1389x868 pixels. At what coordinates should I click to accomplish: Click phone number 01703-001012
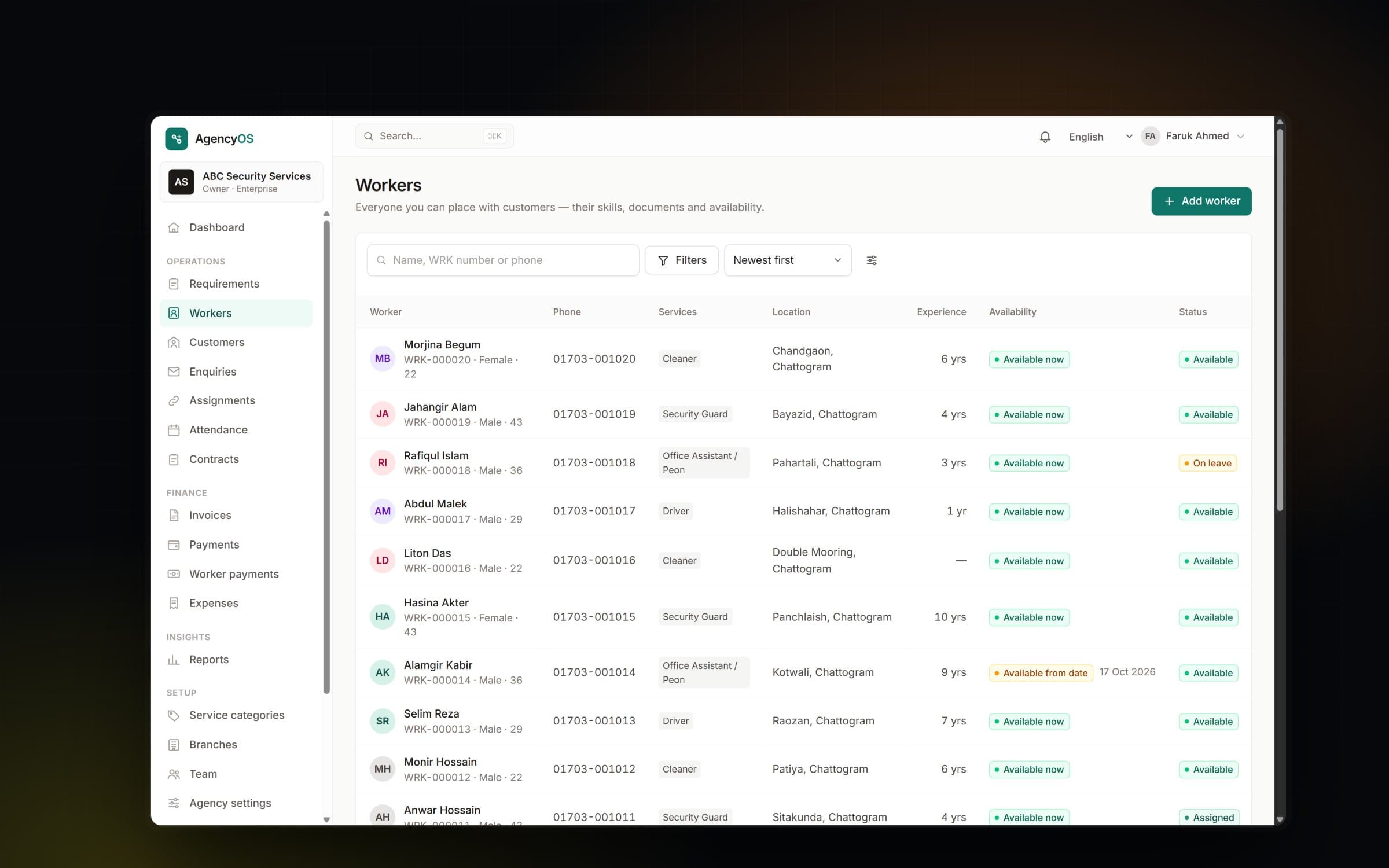594,769
